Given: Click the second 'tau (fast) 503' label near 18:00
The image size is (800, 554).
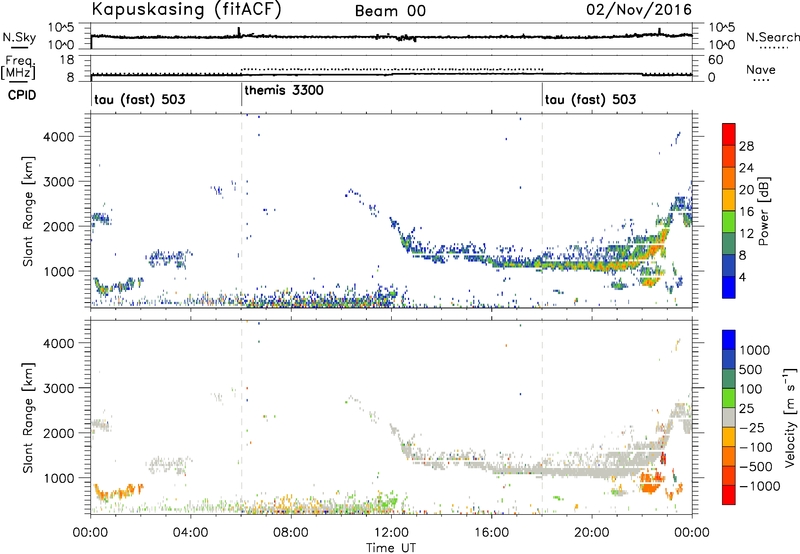Looking at the screenshot, I should point(590,99).
